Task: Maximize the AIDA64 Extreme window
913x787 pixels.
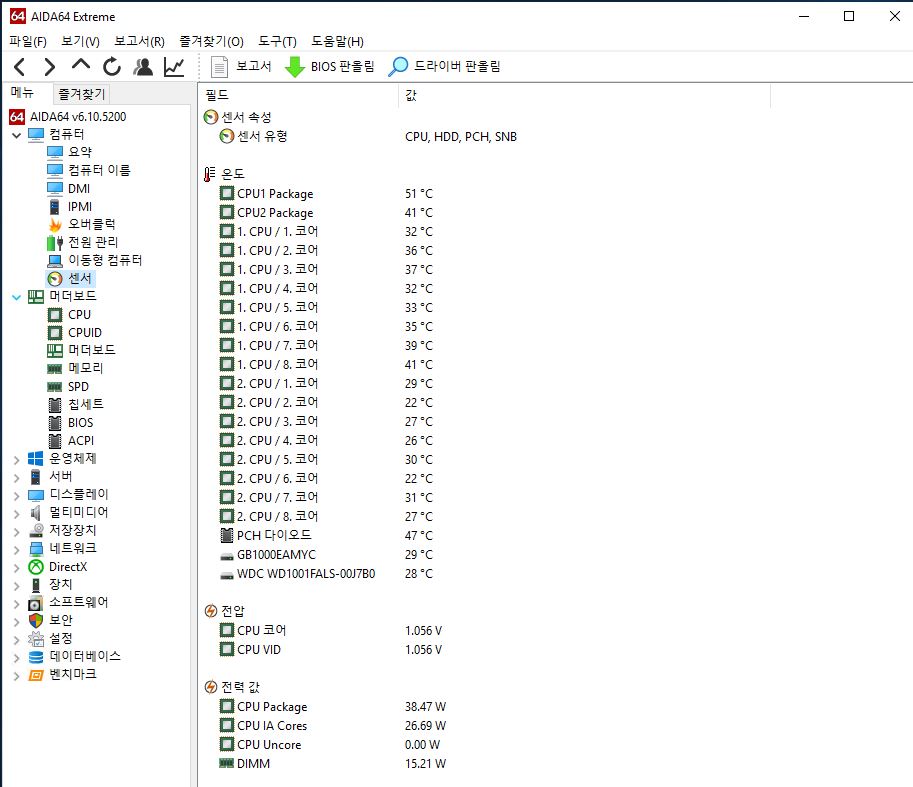Action: coord(849,16)
